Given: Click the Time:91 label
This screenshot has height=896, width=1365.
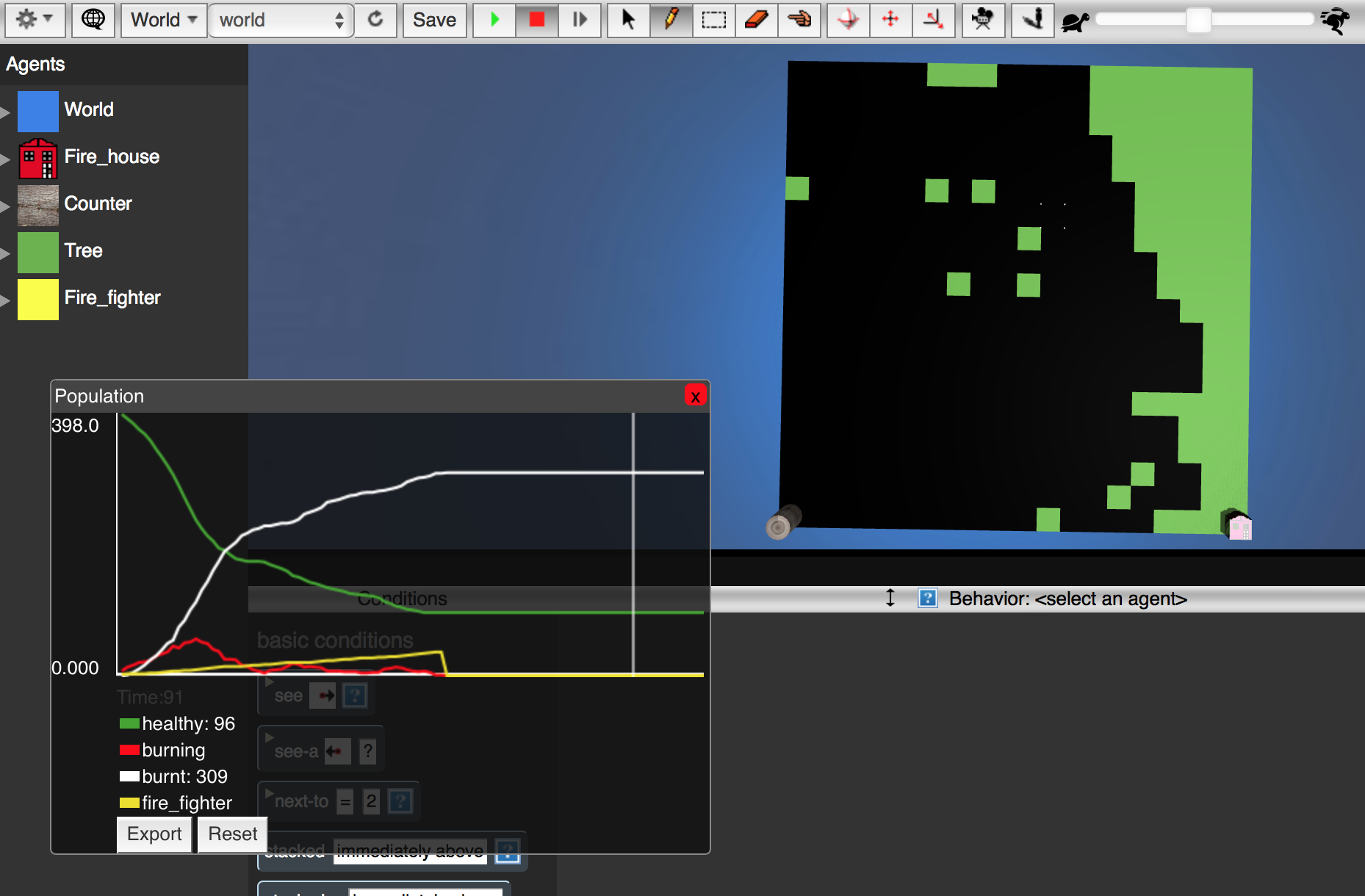Looking at the screenshot, I should point(150,697).
